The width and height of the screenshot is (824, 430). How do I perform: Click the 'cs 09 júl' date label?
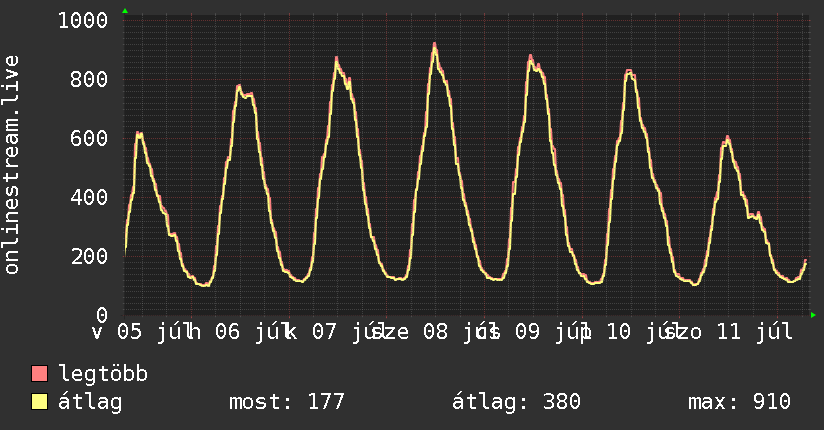pos(532,332)
